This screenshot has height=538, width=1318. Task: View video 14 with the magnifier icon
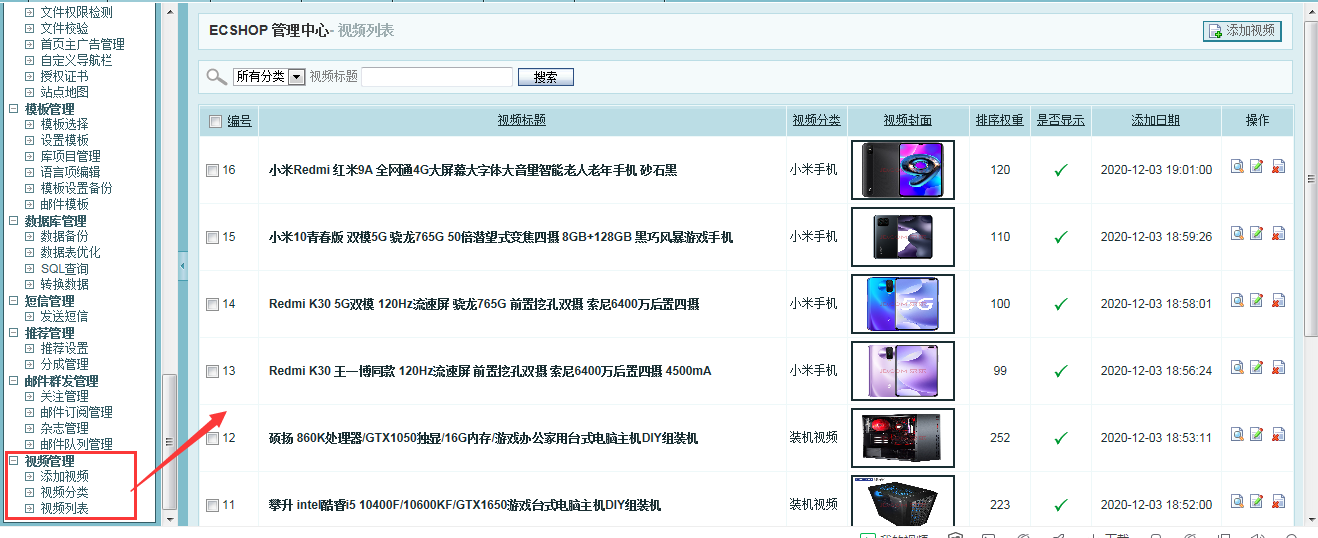coord(1237,301)
